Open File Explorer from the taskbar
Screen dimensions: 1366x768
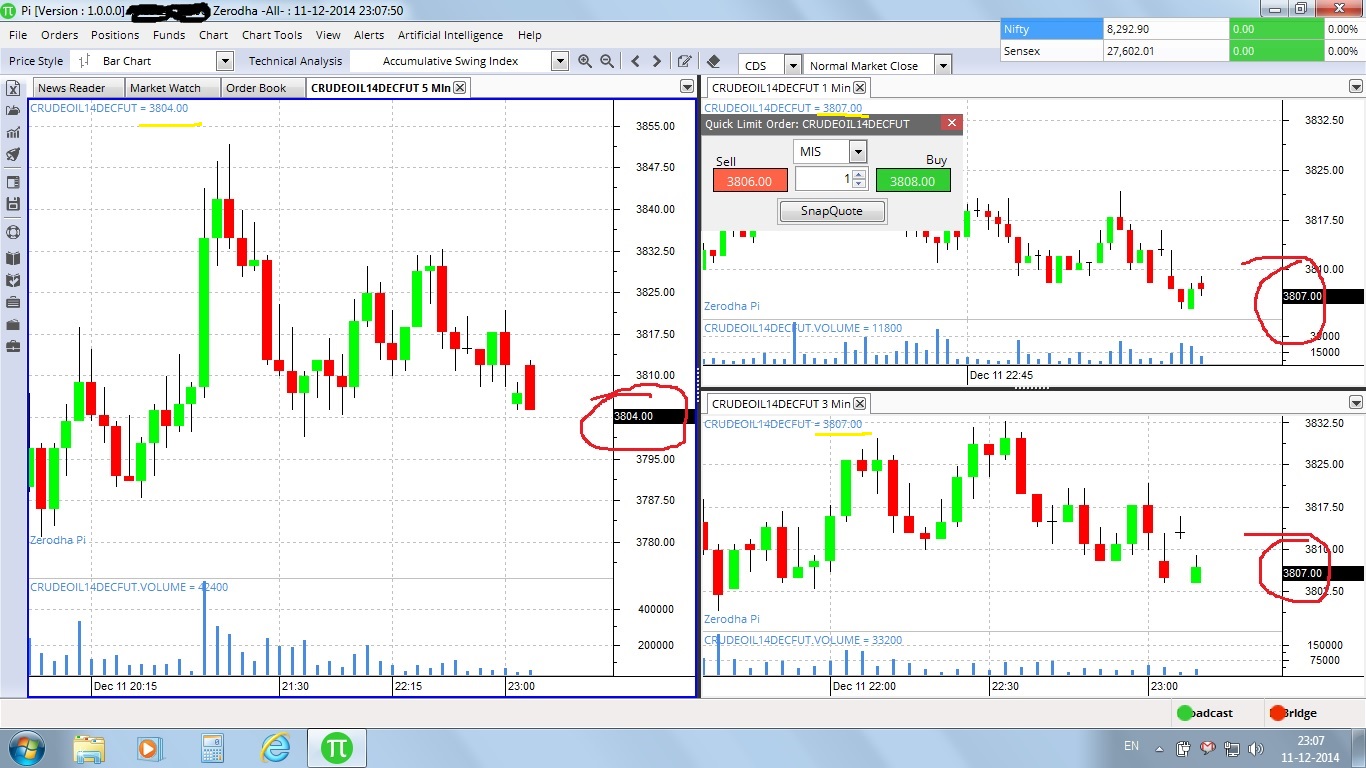point(89,748)
